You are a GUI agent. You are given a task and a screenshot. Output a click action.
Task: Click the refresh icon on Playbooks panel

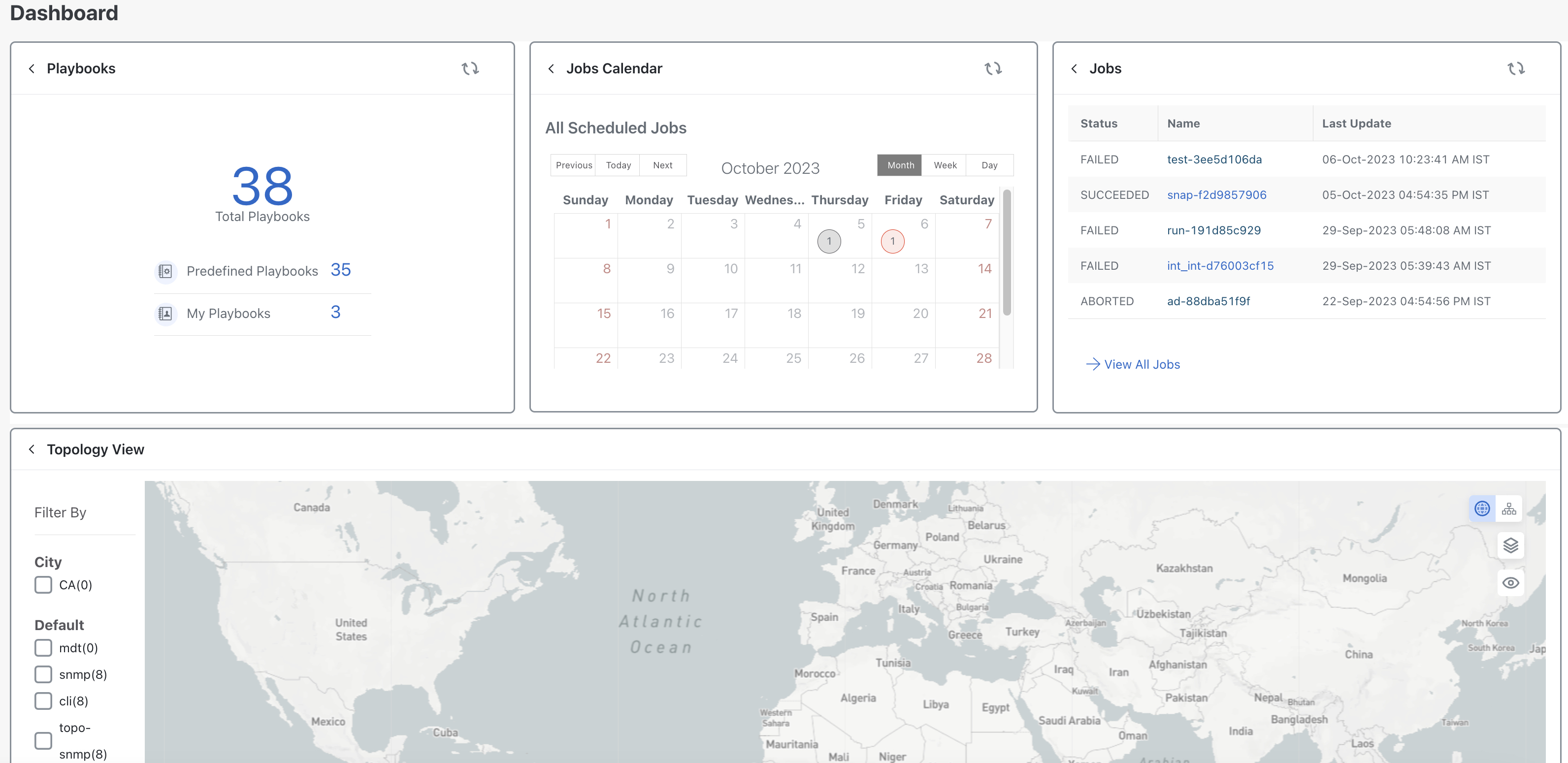[470, 68]
